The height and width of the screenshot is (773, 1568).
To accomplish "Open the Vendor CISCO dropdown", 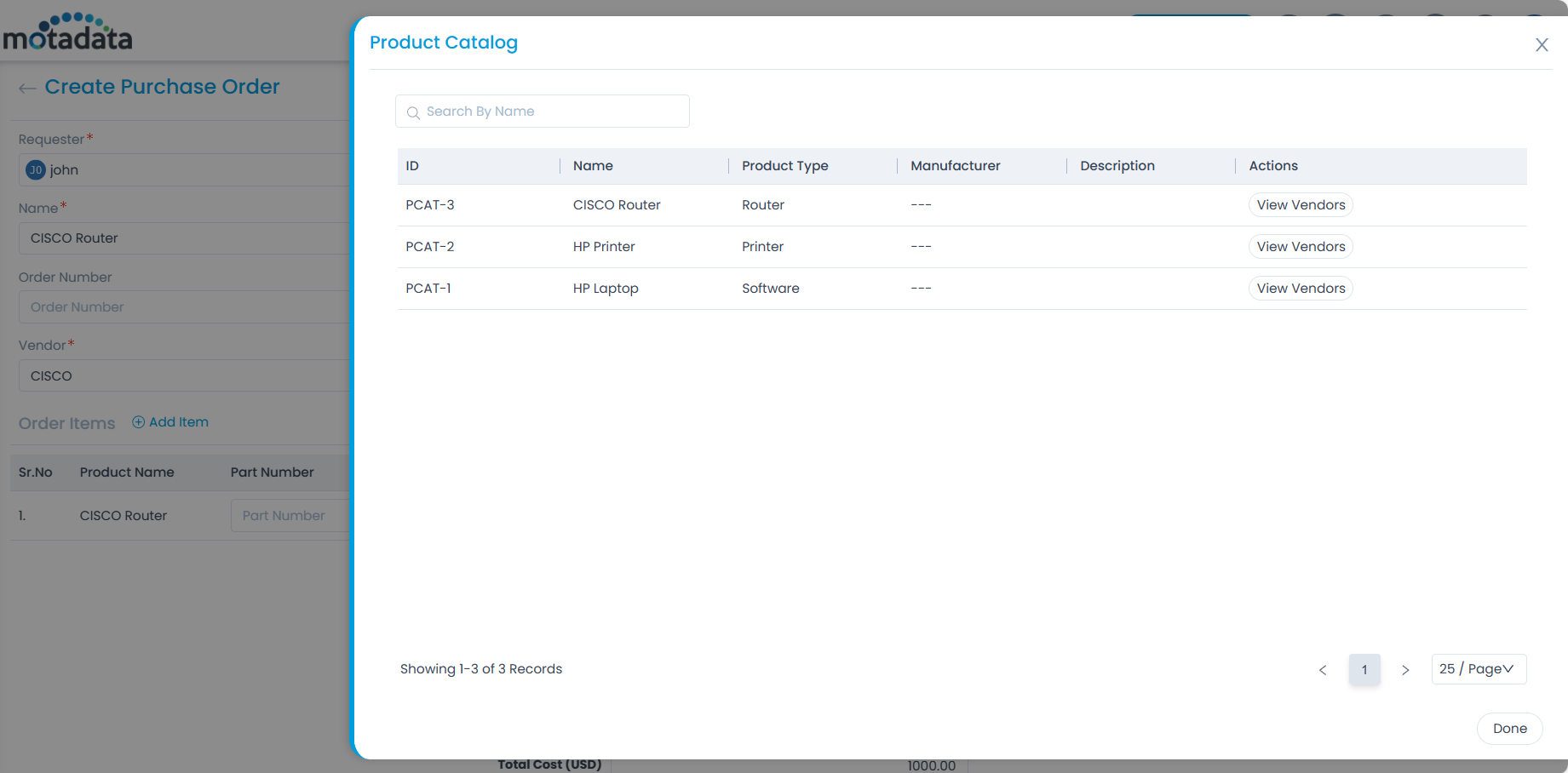I will [x=183, y=376].
